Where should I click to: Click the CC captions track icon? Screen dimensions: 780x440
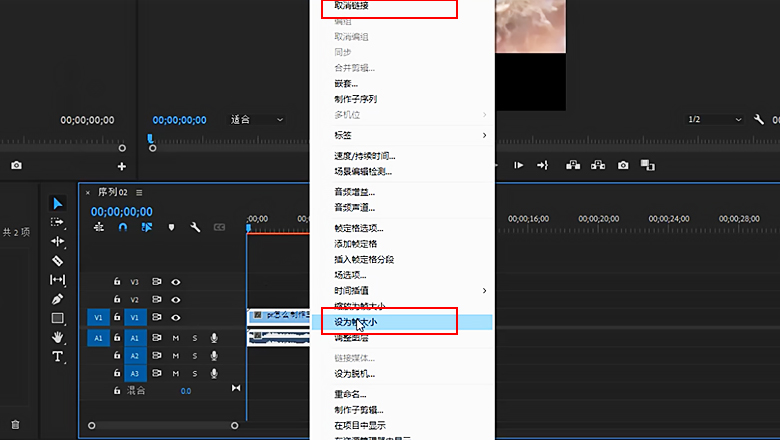[x=219, y=227]
